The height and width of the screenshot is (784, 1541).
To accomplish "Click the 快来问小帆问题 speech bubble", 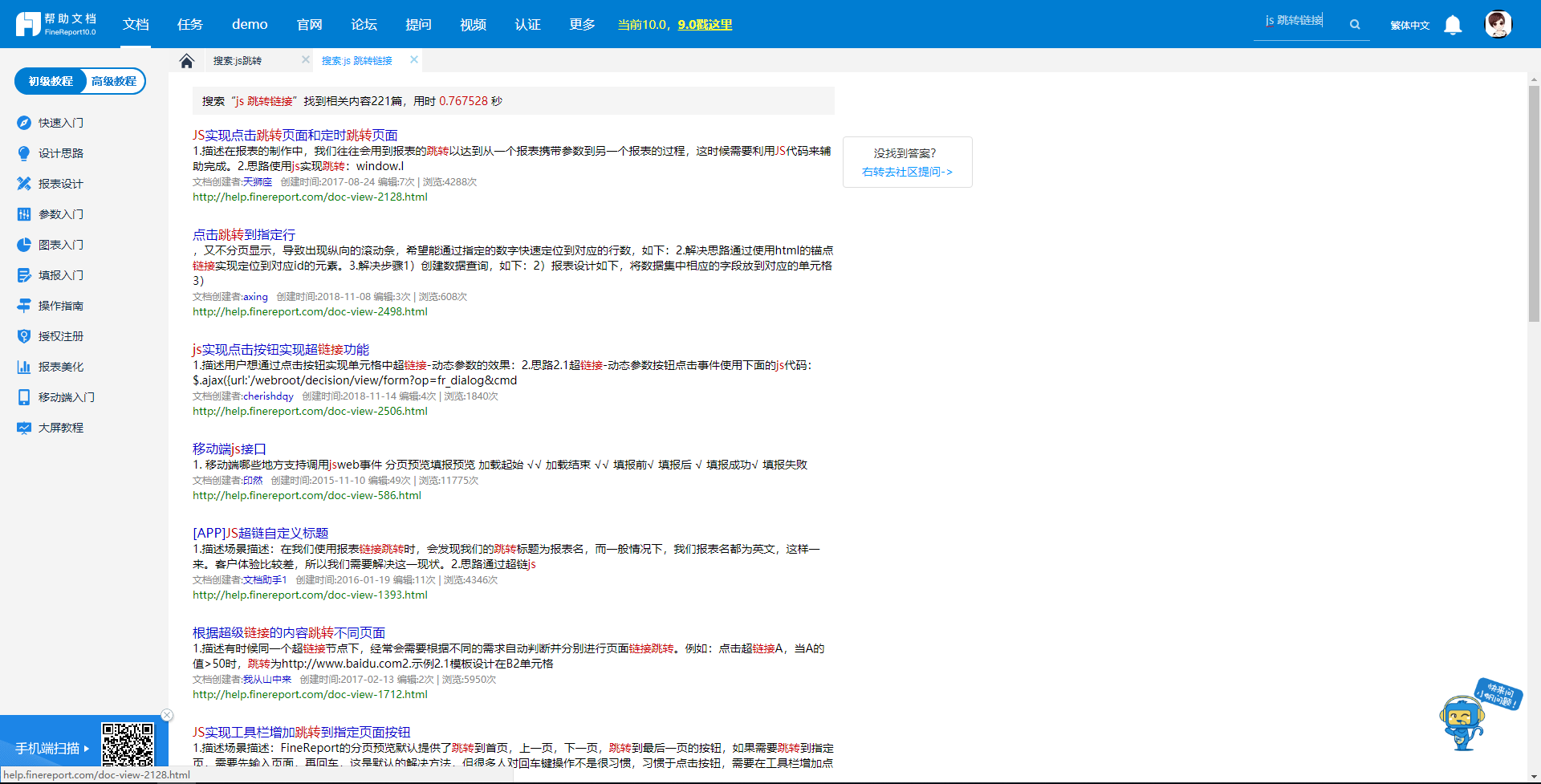I will [x=1499, y=693].
